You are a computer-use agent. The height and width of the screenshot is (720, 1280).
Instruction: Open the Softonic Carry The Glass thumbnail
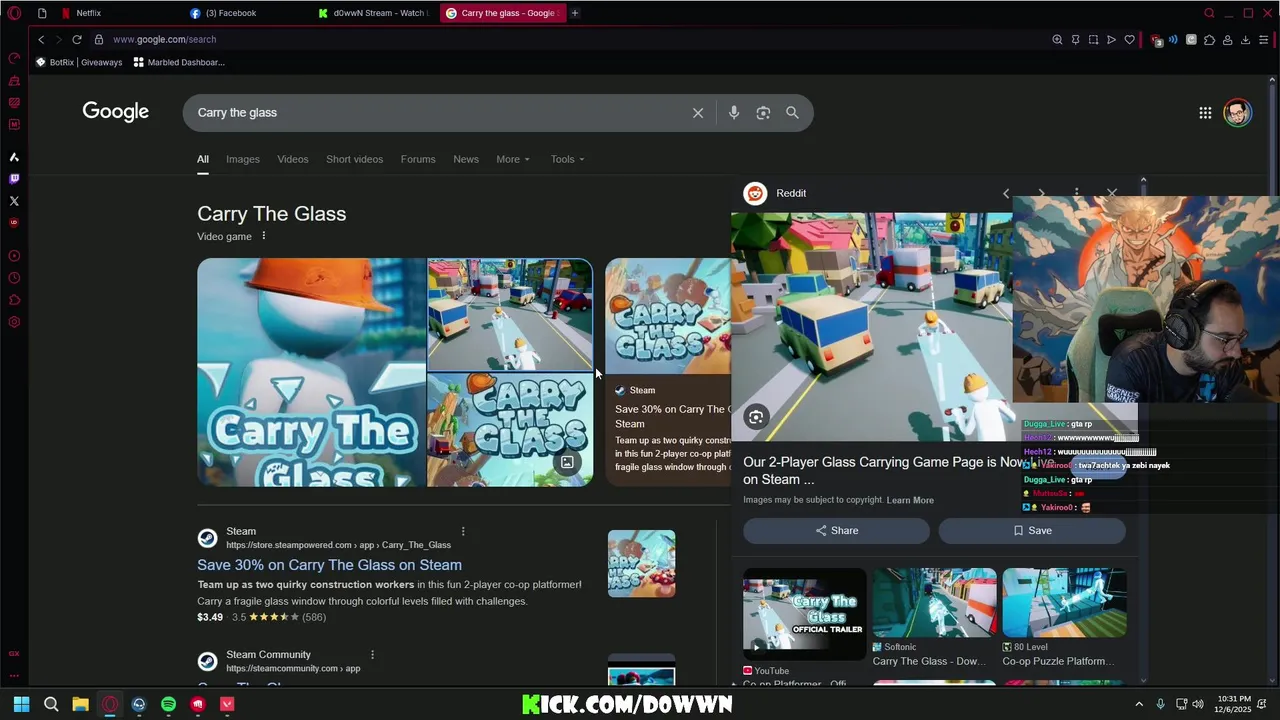934,603
